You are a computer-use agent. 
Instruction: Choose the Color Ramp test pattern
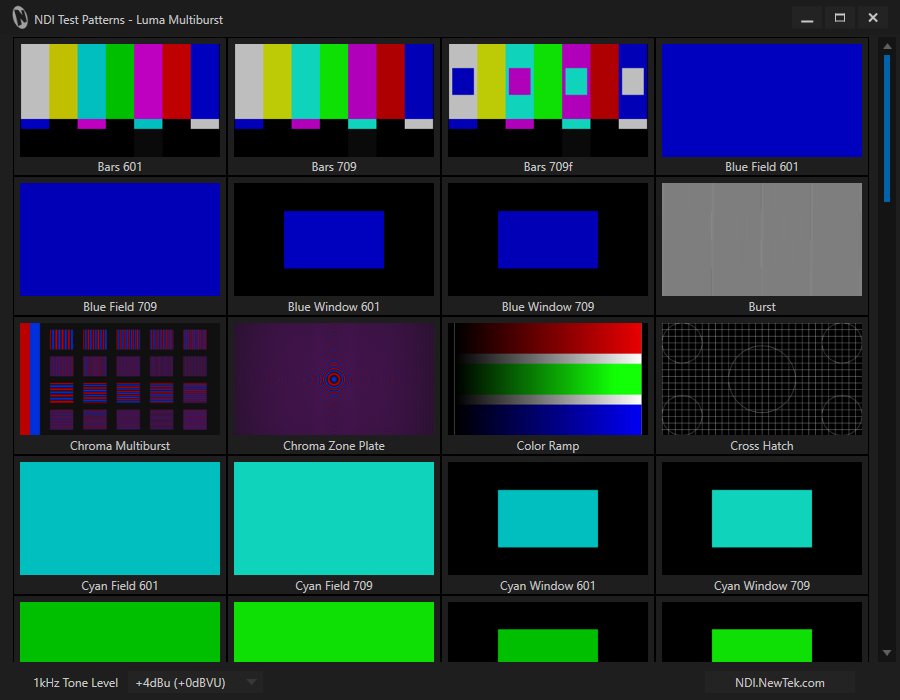point(548,379)
